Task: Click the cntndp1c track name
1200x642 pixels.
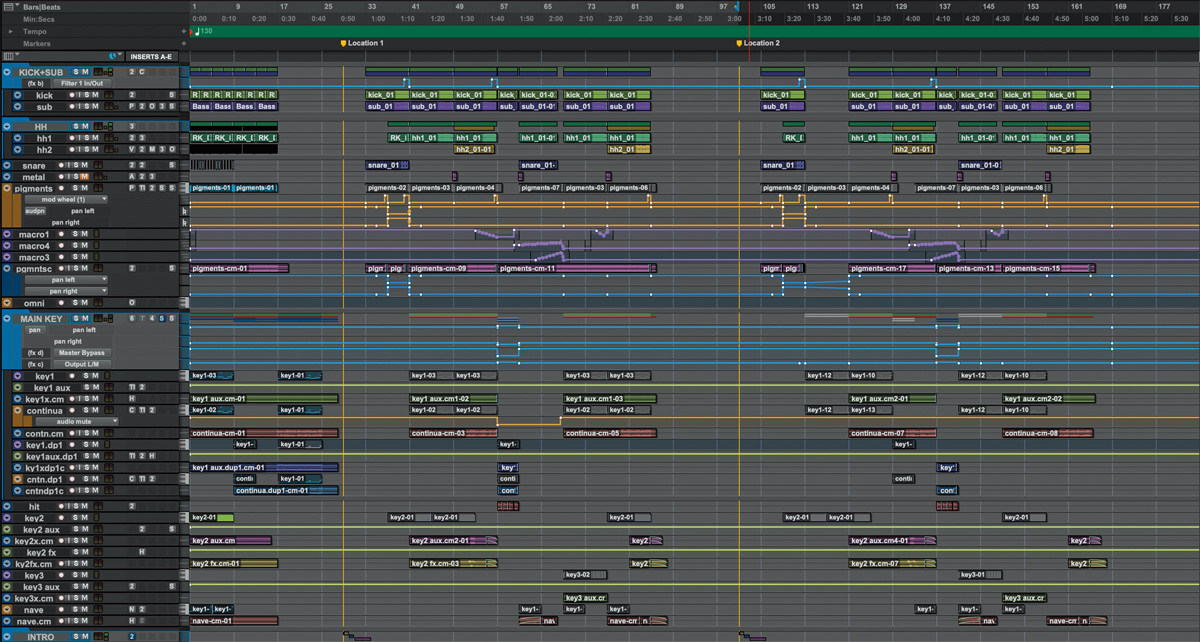Action: [x=46, y=491]
